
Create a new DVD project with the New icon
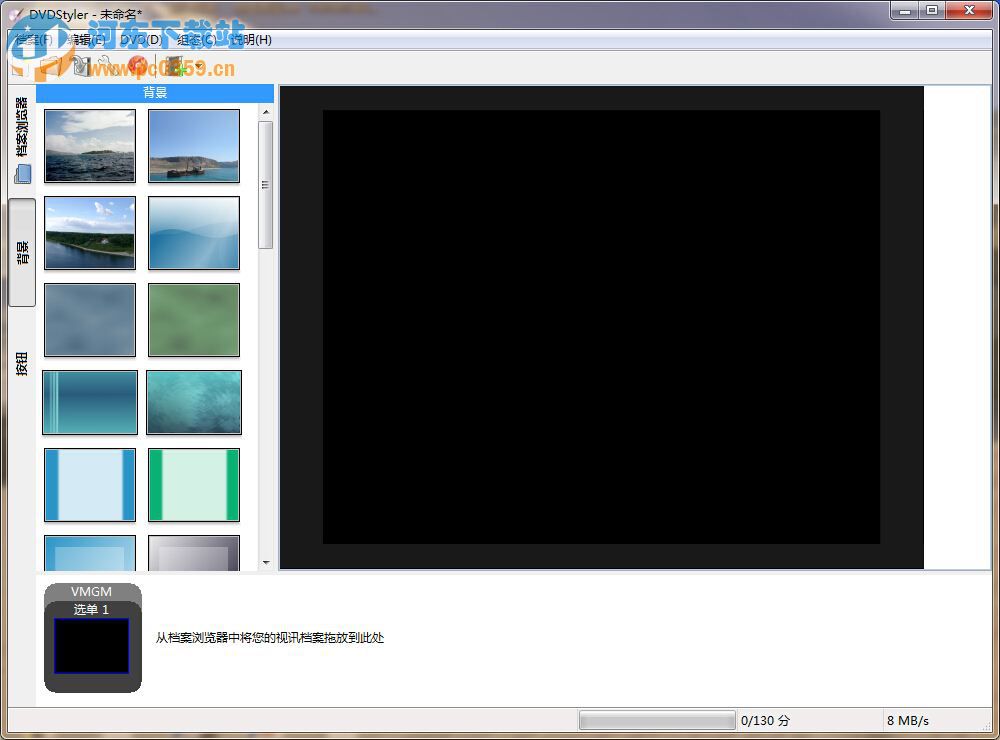tap(17, 65)
